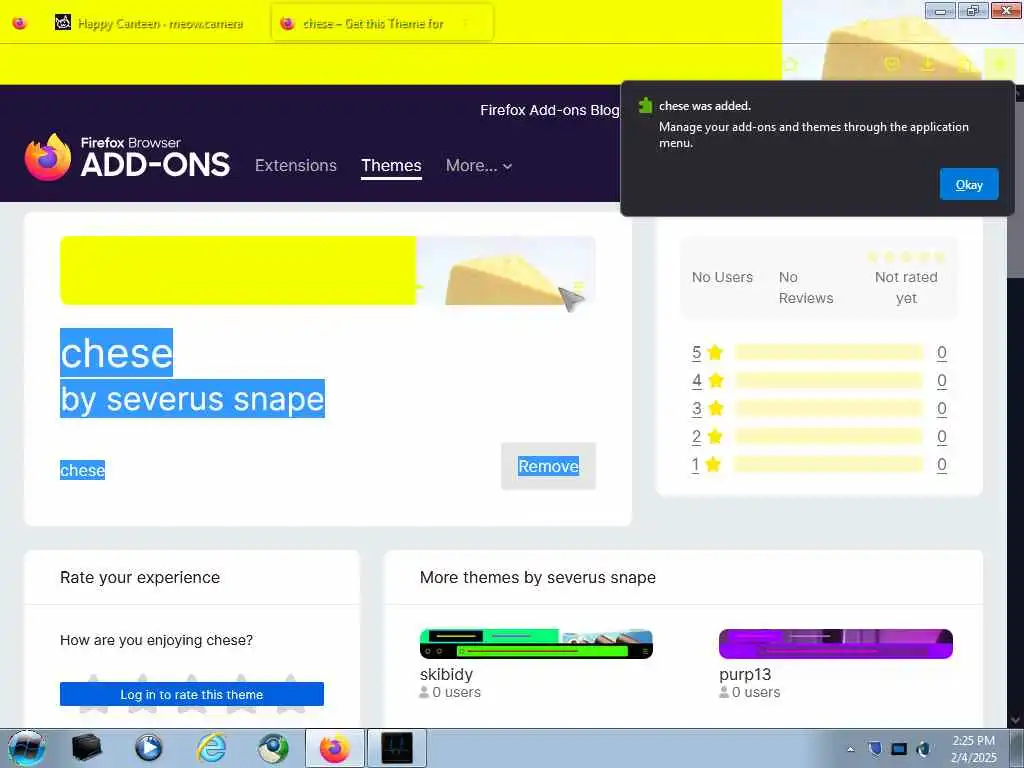Image resolution: width=1024 pixels, height=768 pixels.
Task: Open Windows Start menu orb
Action: coord(26,748)
